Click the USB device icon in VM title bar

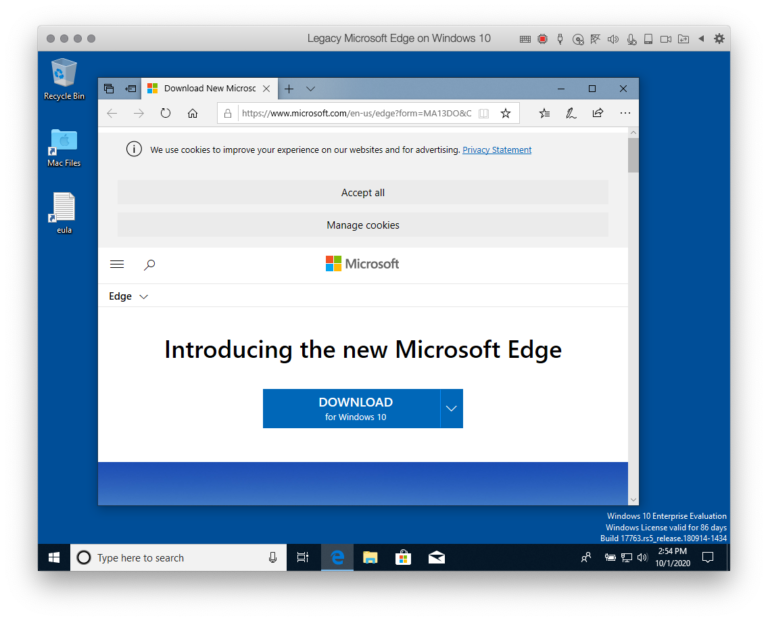point(560,39)
